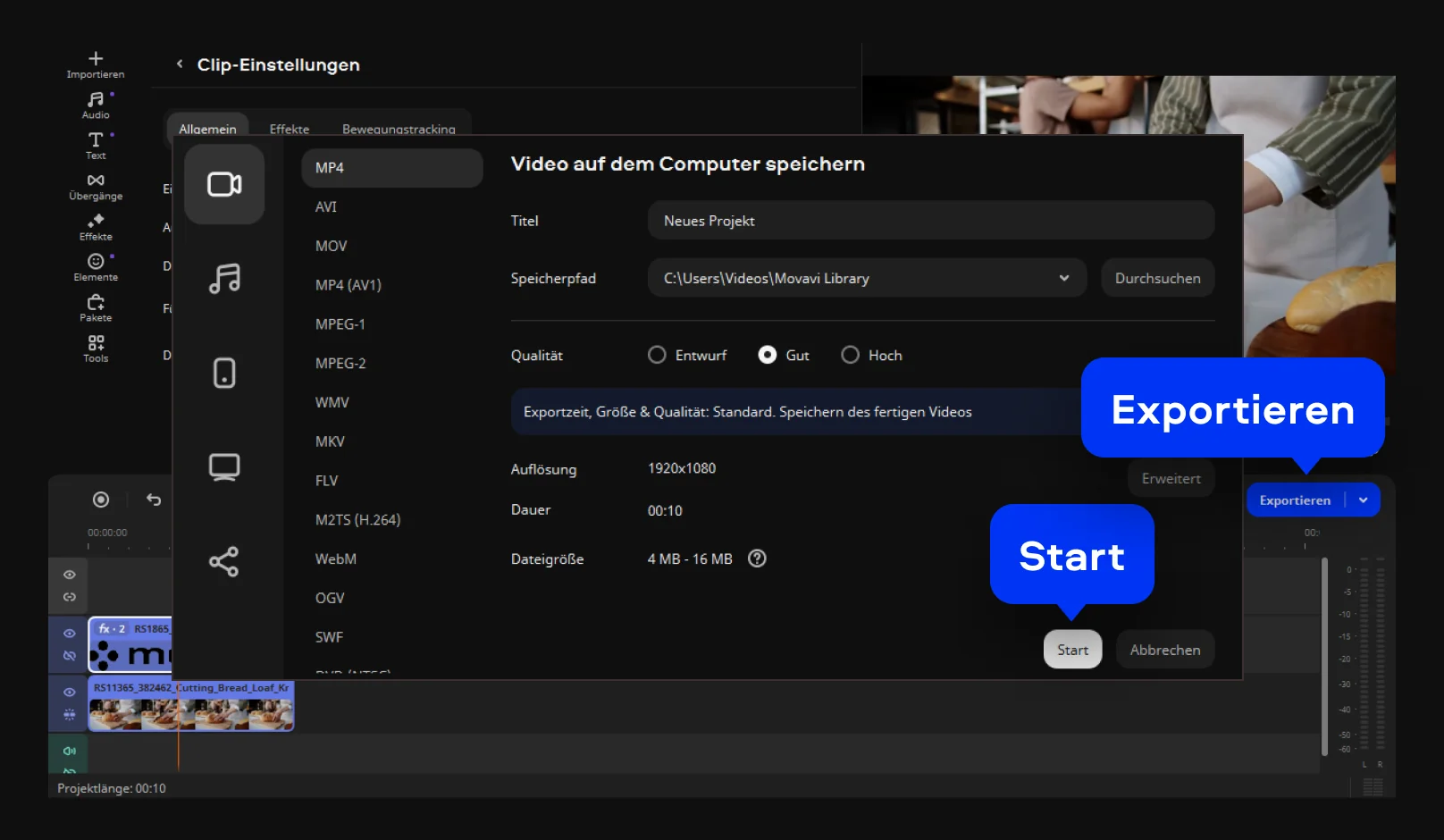Edit the Titel field Neues Projekt
Viewport: 1444px width, 840px height.
click(931, 221)
